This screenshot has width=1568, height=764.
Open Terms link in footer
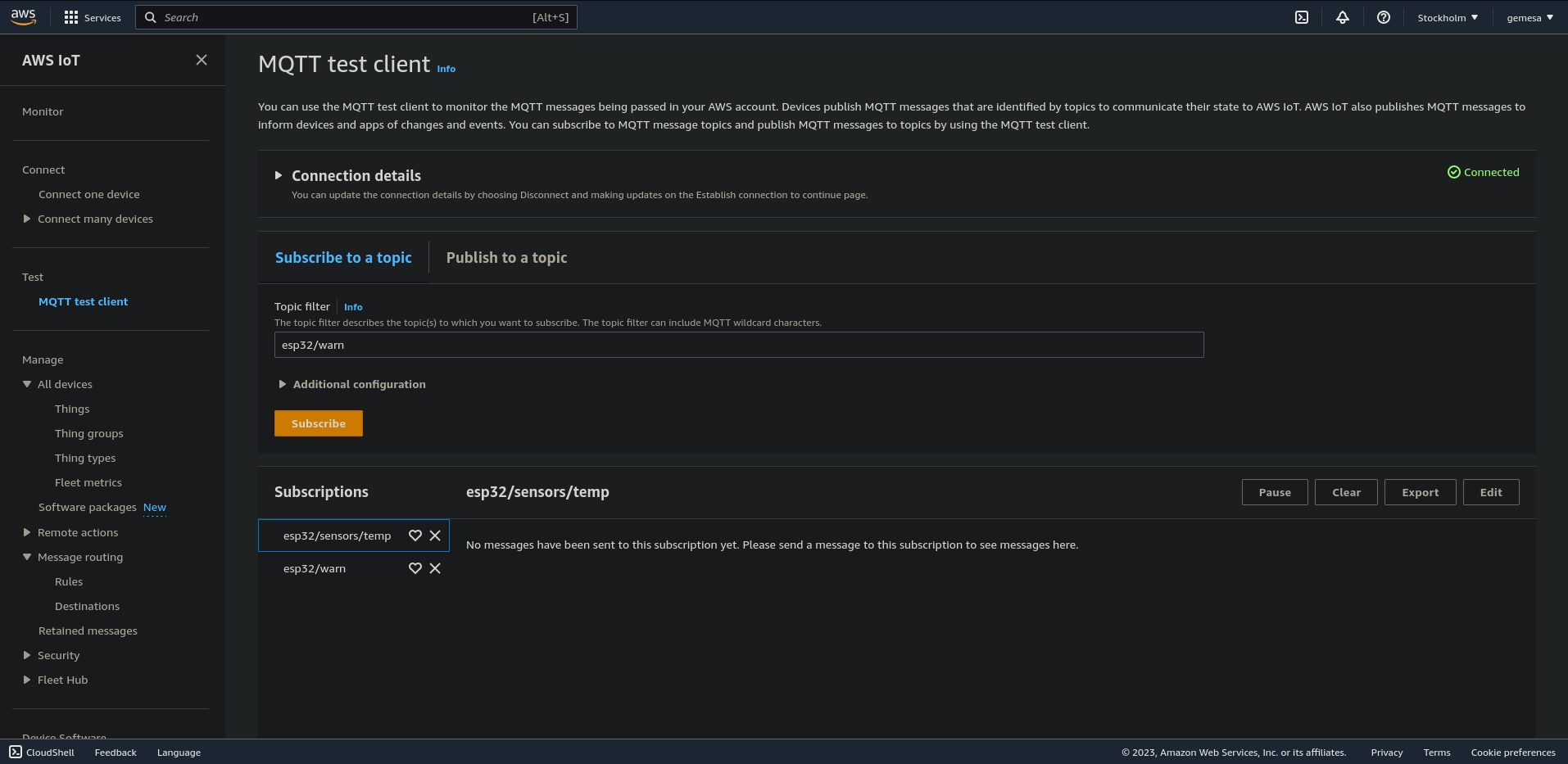[x=1437, y=753]
